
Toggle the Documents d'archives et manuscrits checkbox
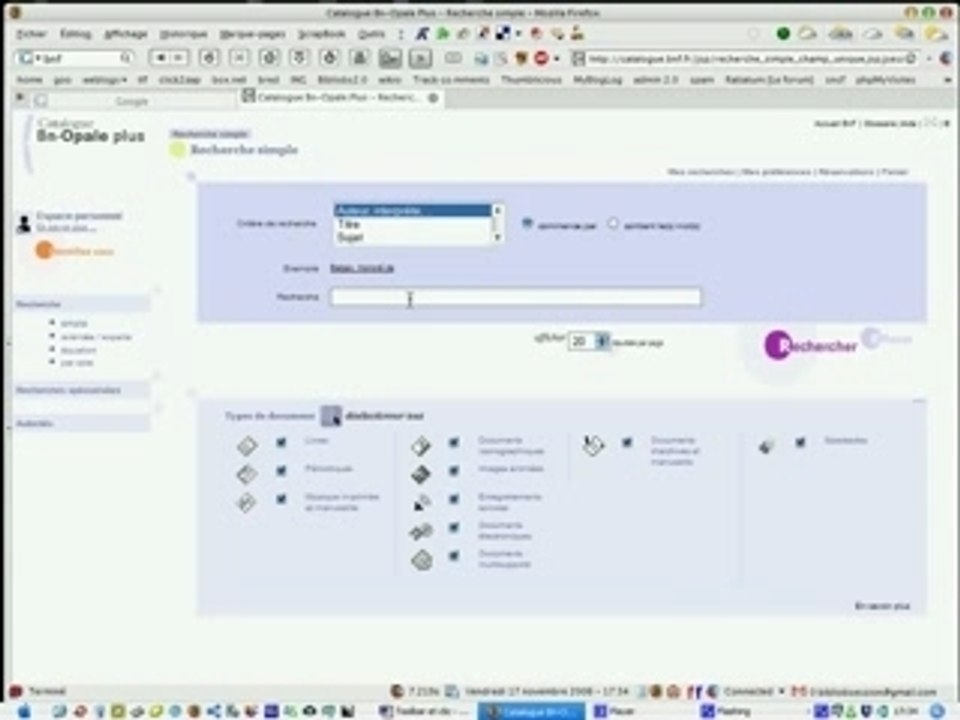click(x=627, y=442)
